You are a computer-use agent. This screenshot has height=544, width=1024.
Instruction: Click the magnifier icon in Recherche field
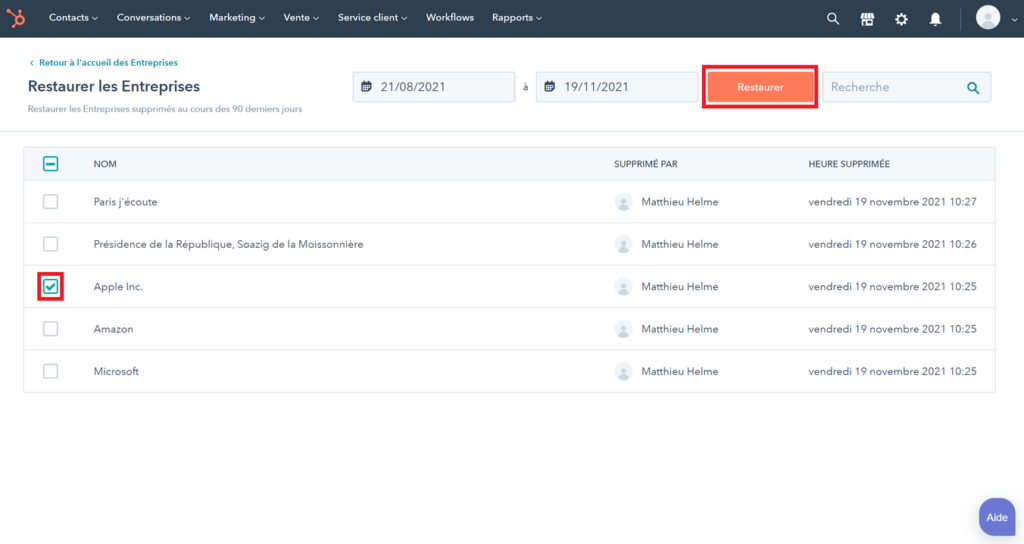click(x=973, y=88)
